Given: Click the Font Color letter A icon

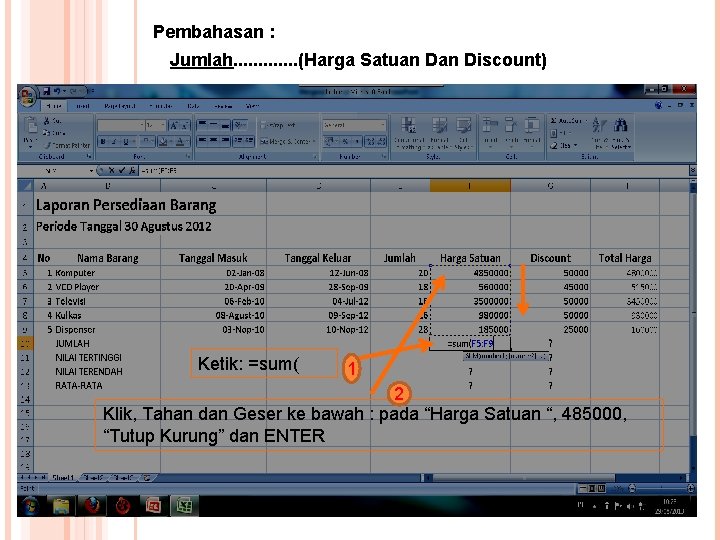Looking at the screenshot, I should pyautogui.click(x=181, y=142).
